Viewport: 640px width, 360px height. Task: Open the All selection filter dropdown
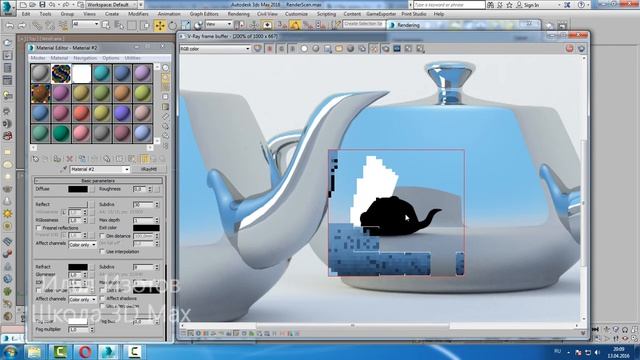85,24
